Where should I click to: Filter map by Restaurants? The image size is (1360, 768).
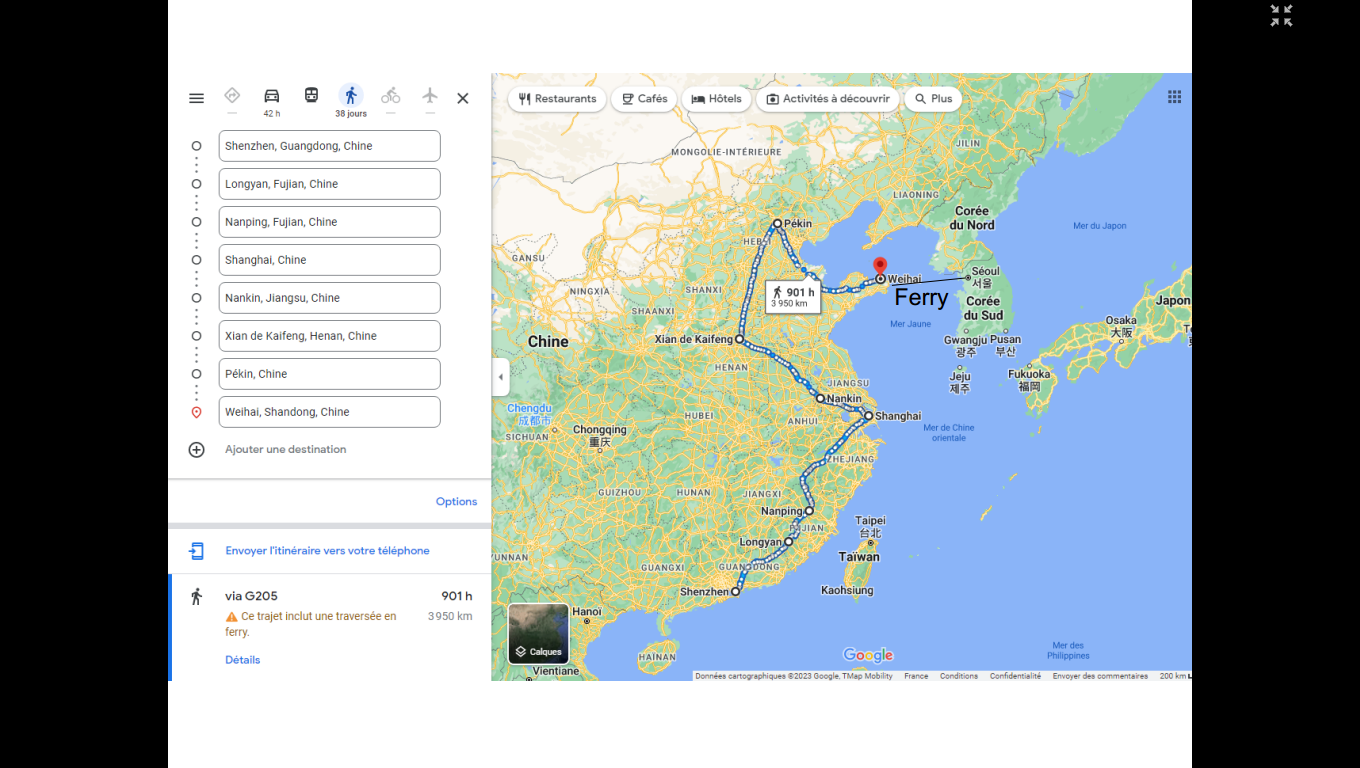coord(557,99)
